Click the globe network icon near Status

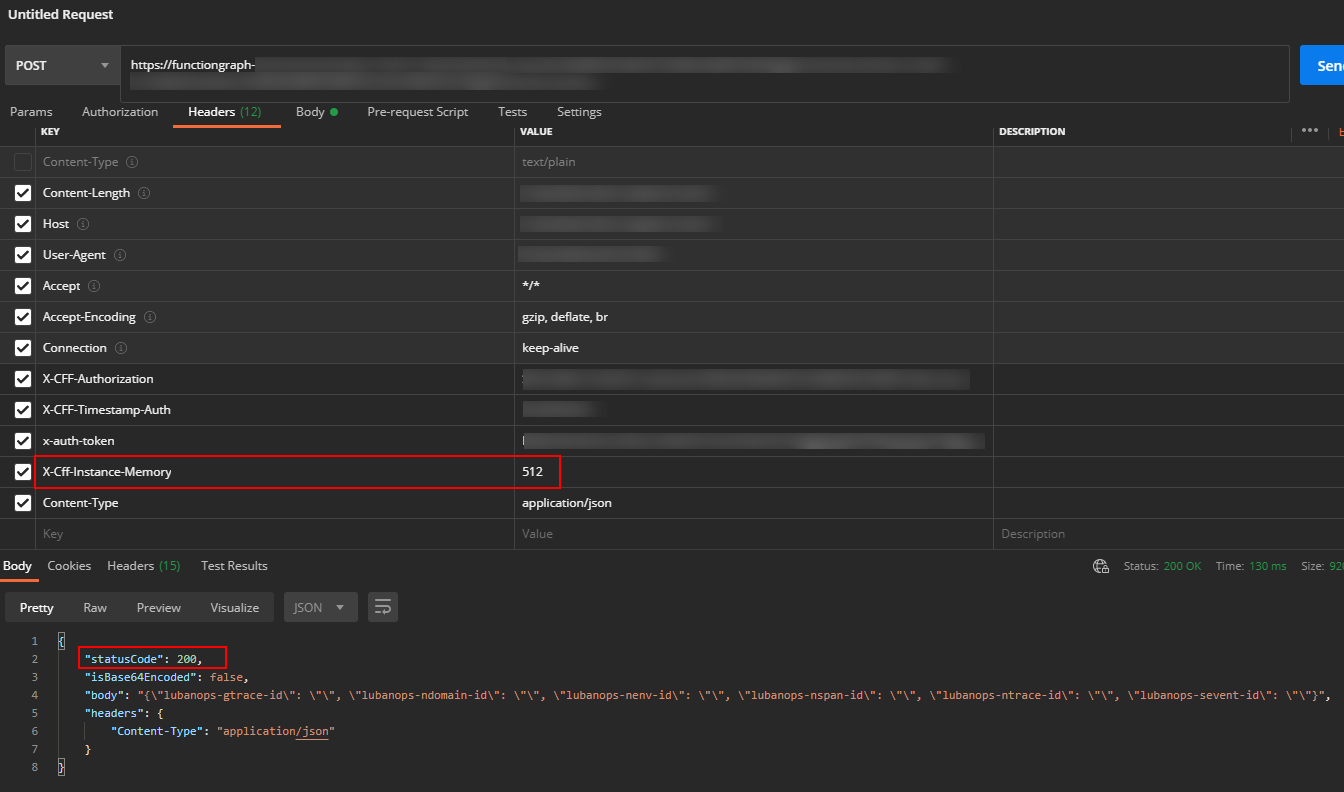click(1101, 566)
